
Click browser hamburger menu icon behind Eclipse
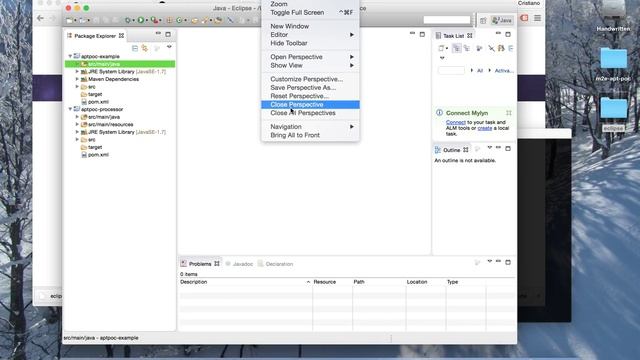point(538,18)
